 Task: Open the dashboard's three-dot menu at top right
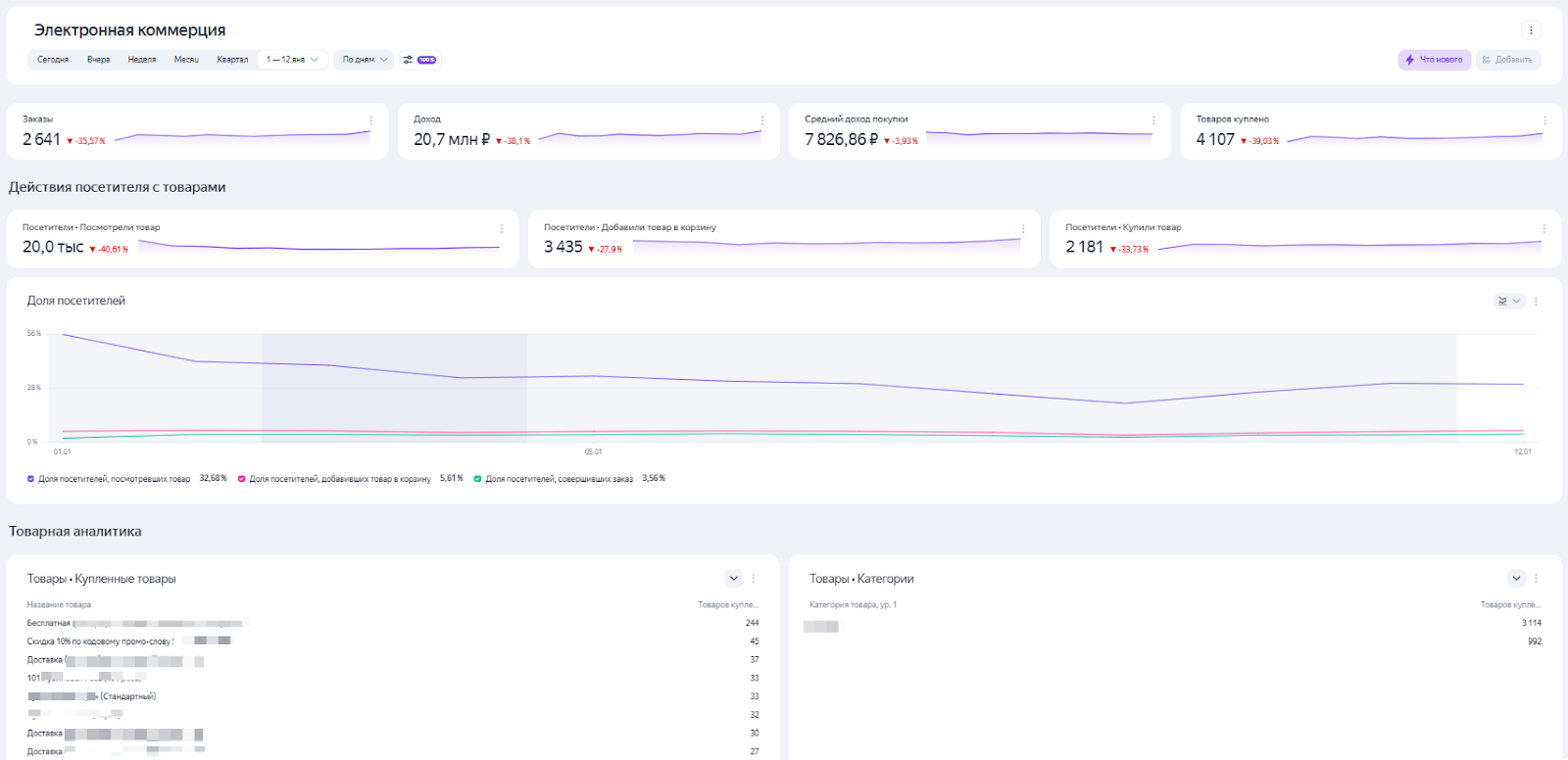click(1531, 30)
